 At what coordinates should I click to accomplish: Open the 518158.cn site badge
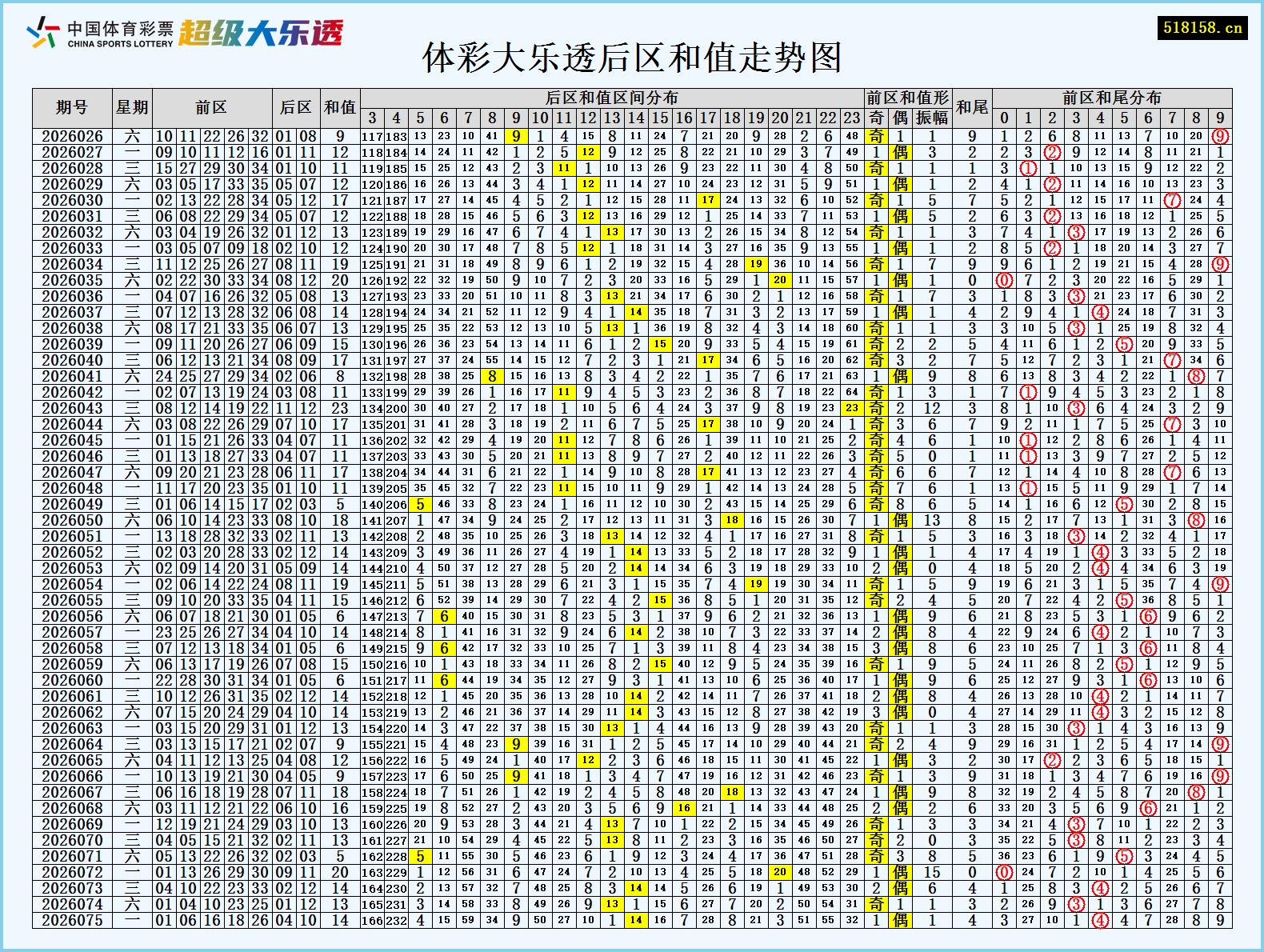(1202, 27)
